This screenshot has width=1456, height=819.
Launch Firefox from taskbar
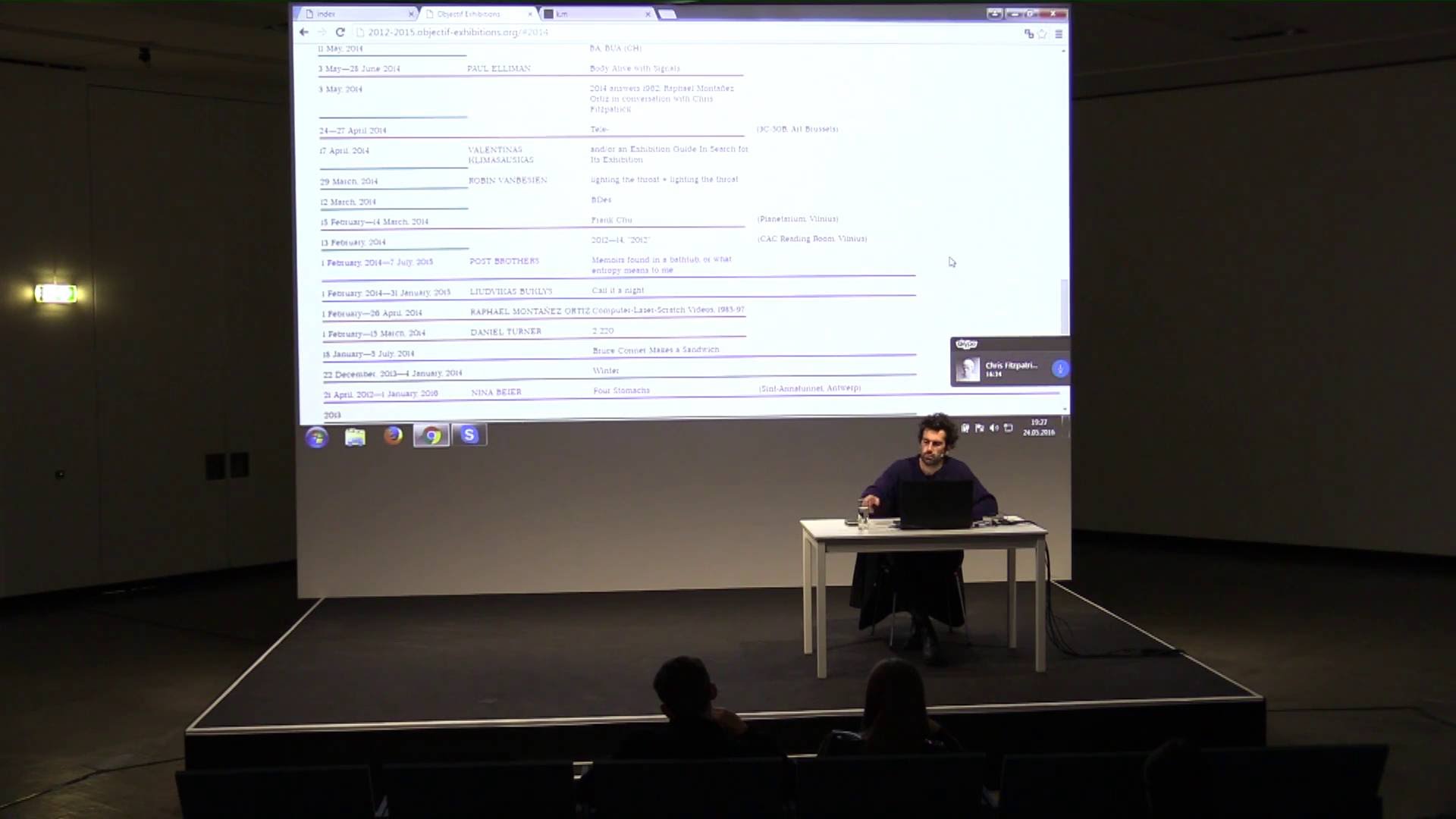[x=393, y=435]
